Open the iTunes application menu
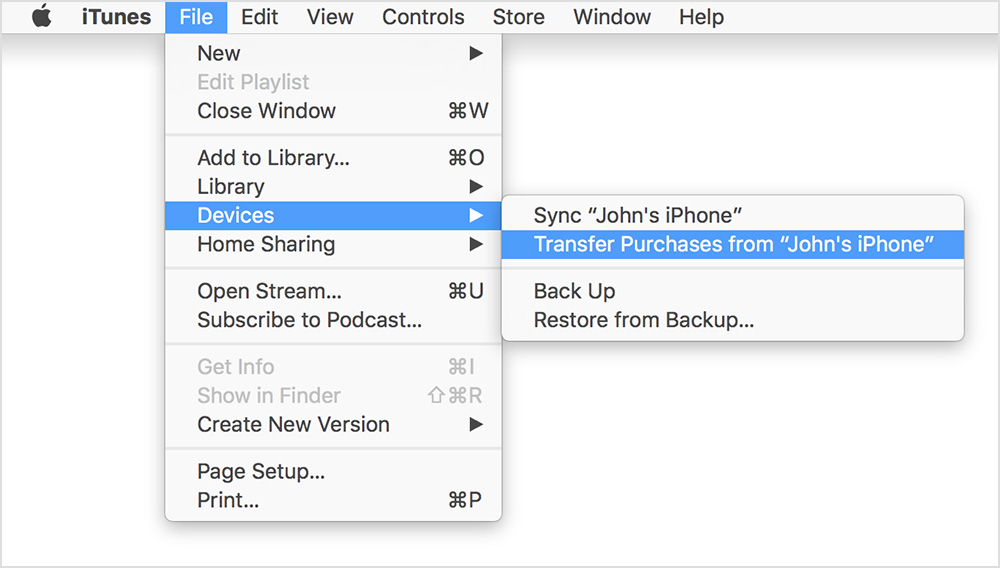 (116, 17)
